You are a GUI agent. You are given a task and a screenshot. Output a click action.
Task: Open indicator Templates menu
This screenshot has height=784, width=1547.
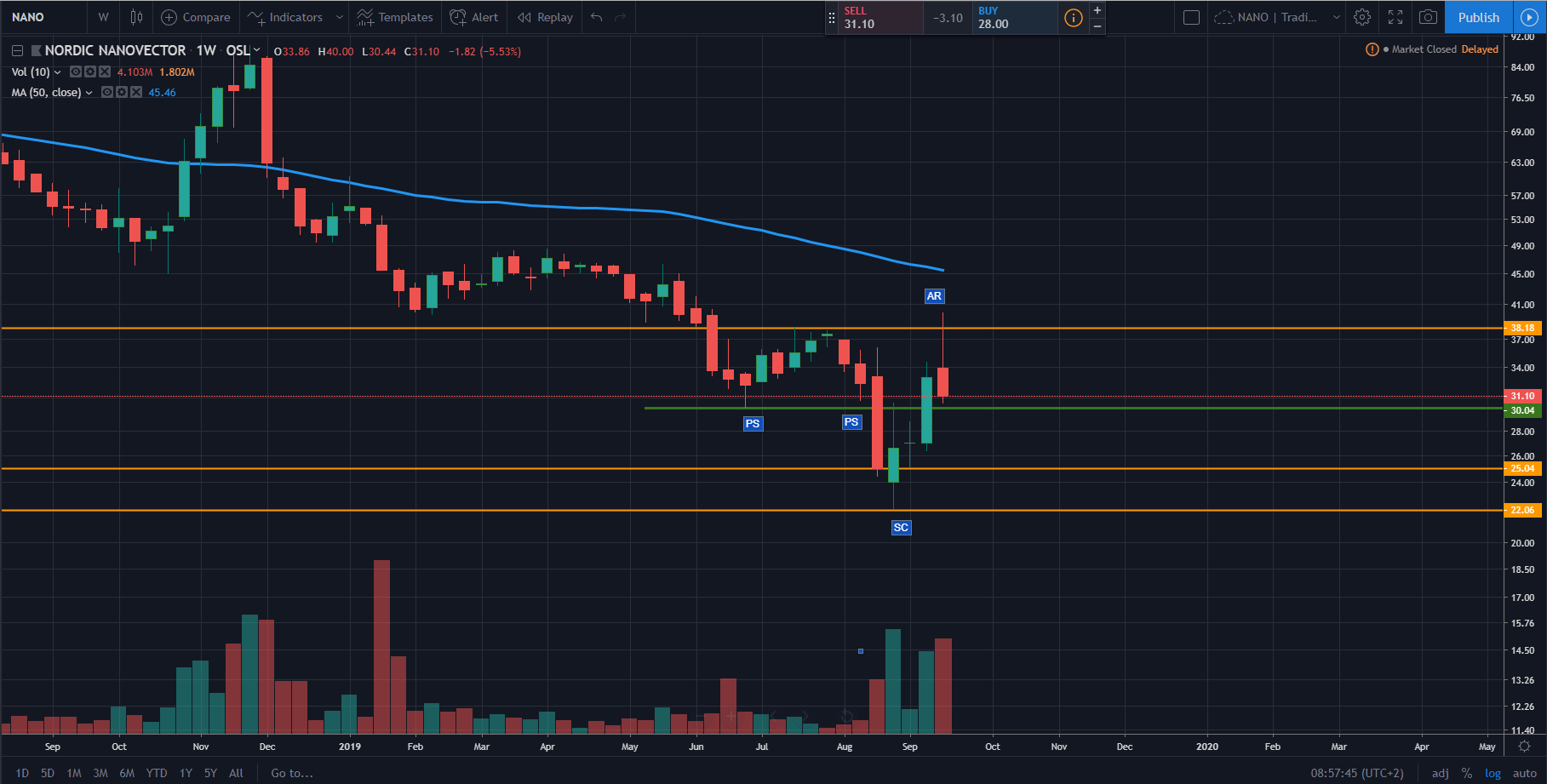point(395,17)
